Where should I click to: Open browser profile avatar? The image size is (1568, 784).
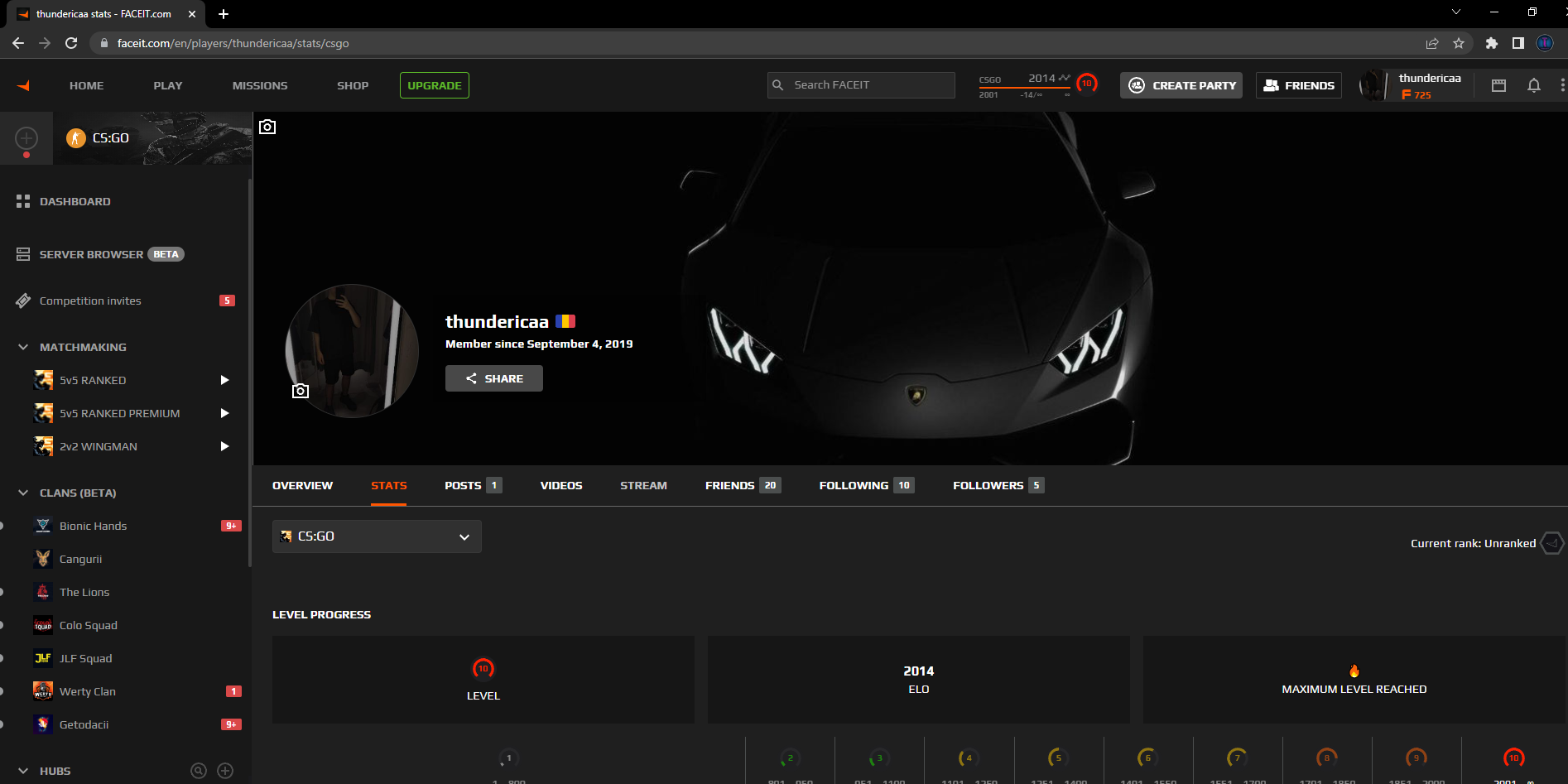(1545, 43)
